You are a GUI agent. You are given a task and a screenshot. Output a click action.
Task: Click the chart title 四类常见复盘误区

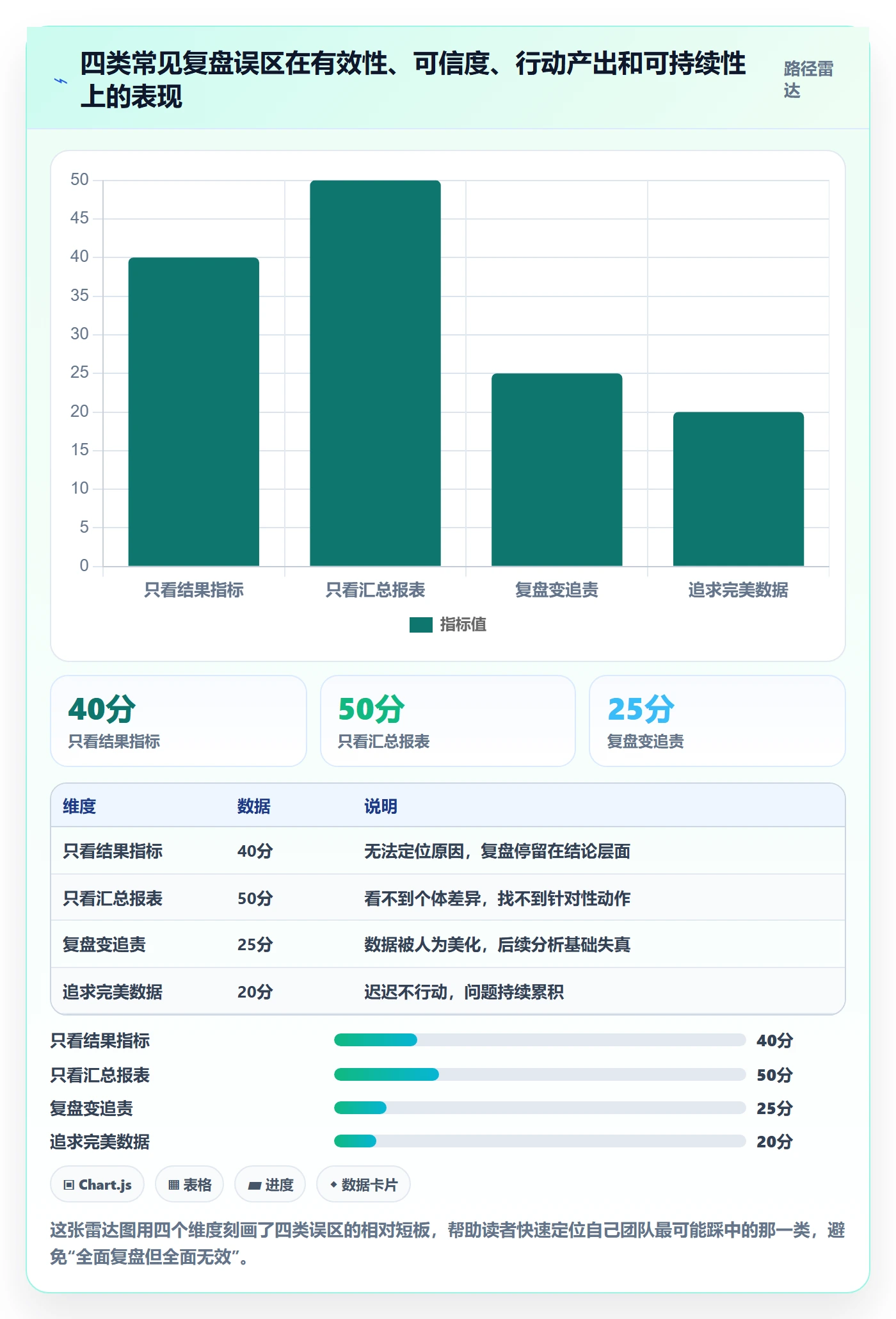[413, 80]
